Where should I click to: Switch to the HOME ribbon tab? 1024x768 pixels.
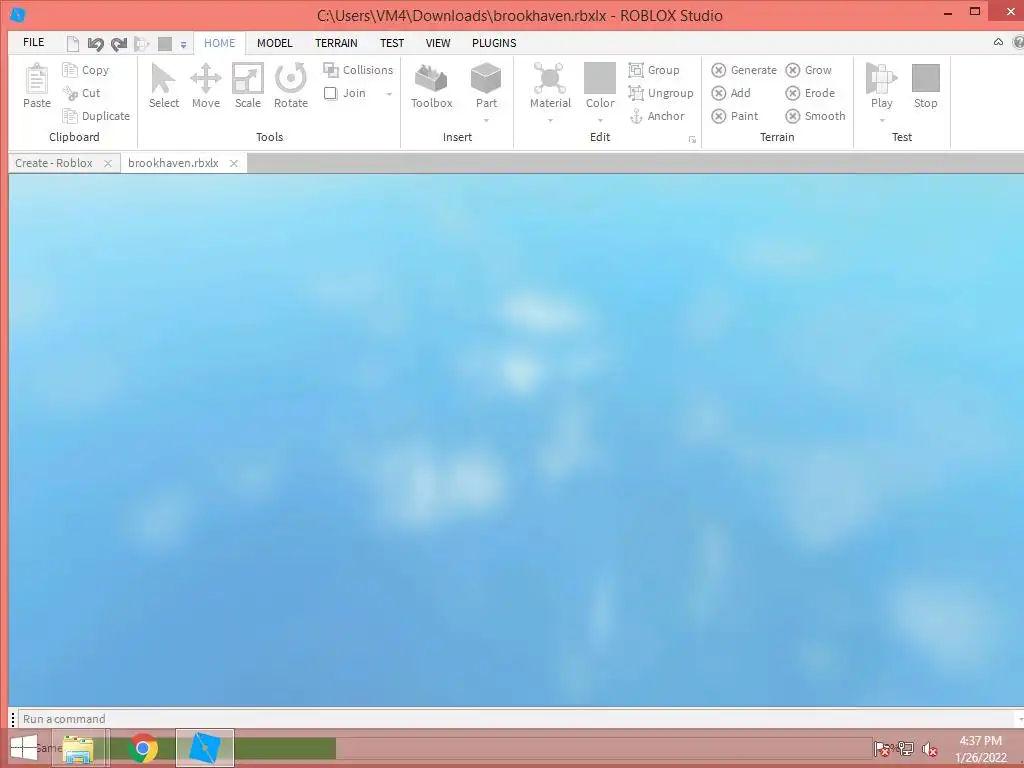coord(219,43)
